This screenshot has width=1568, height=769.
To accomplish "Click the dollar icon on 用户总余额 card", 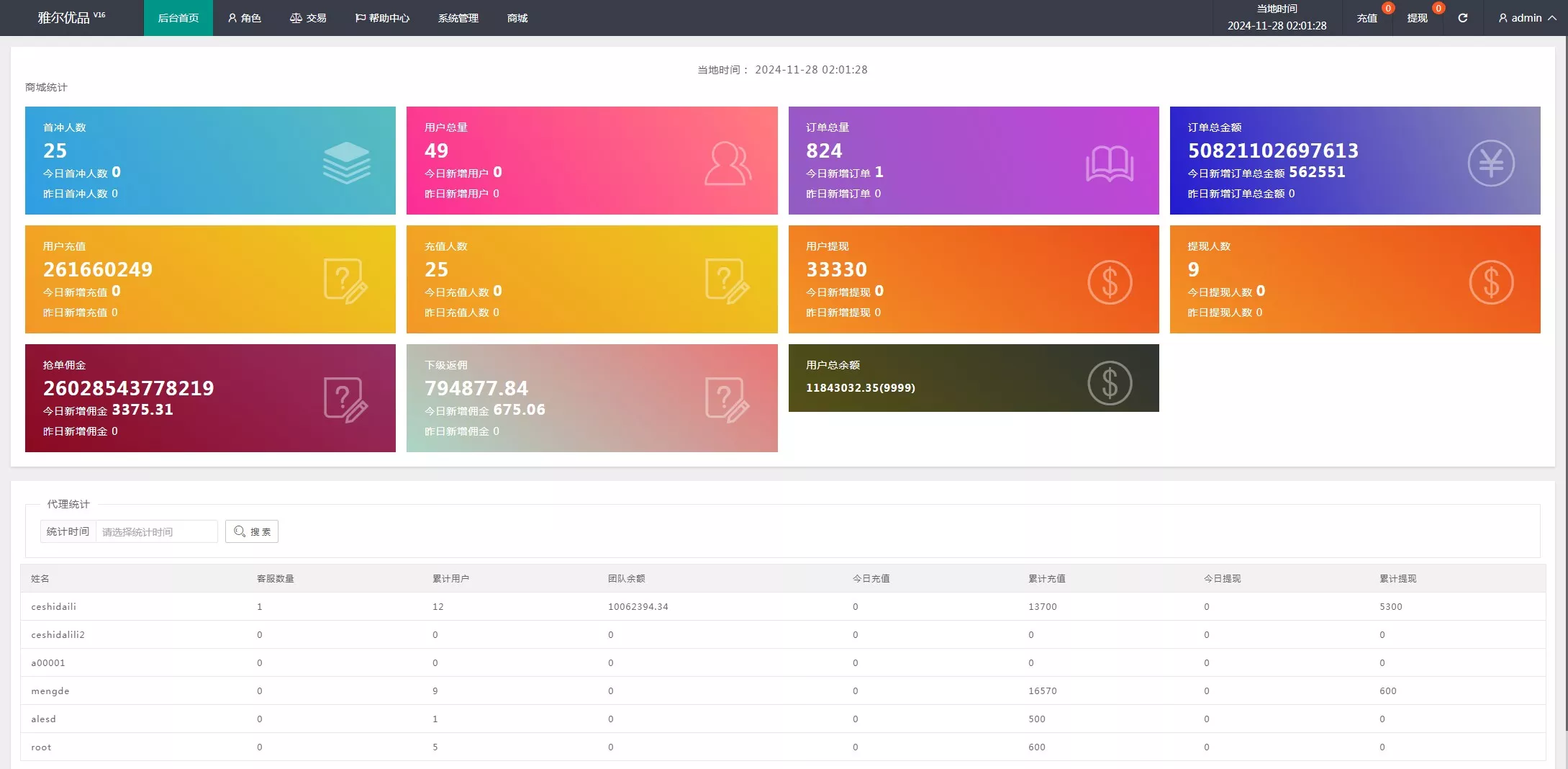I will (x=1109, y=382).
